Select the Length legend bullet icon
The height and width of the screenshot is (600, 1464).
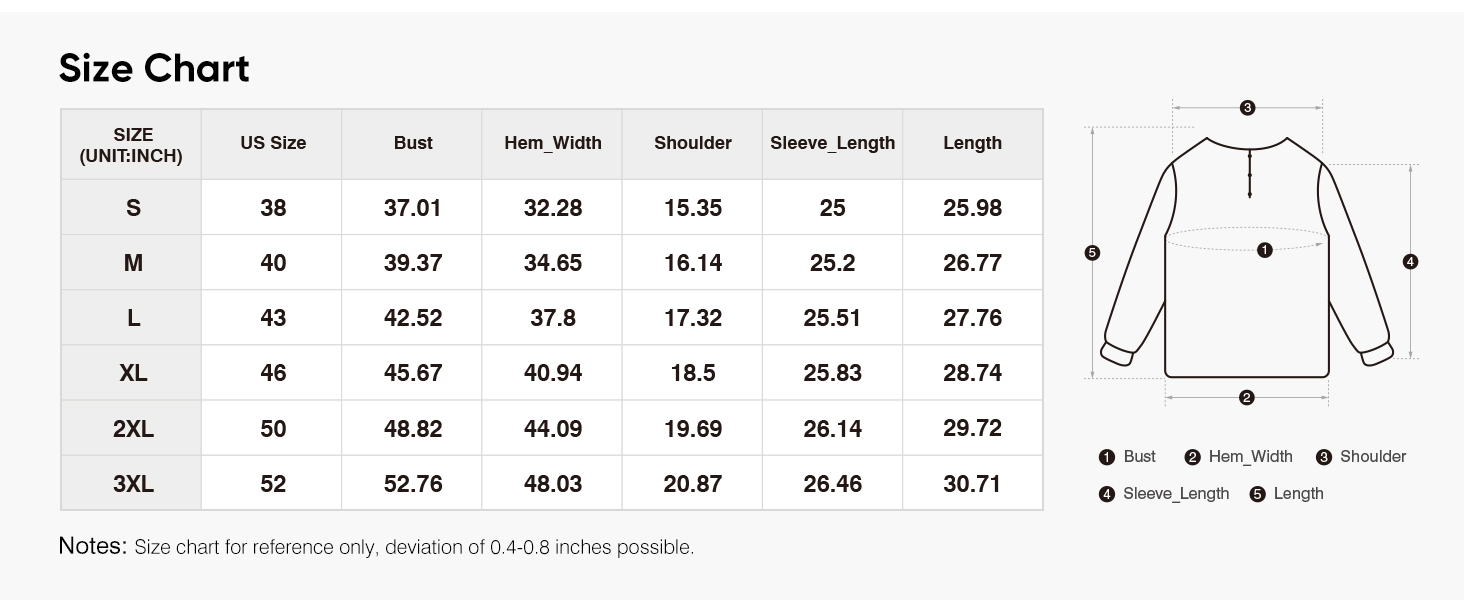coord(1258,494)
